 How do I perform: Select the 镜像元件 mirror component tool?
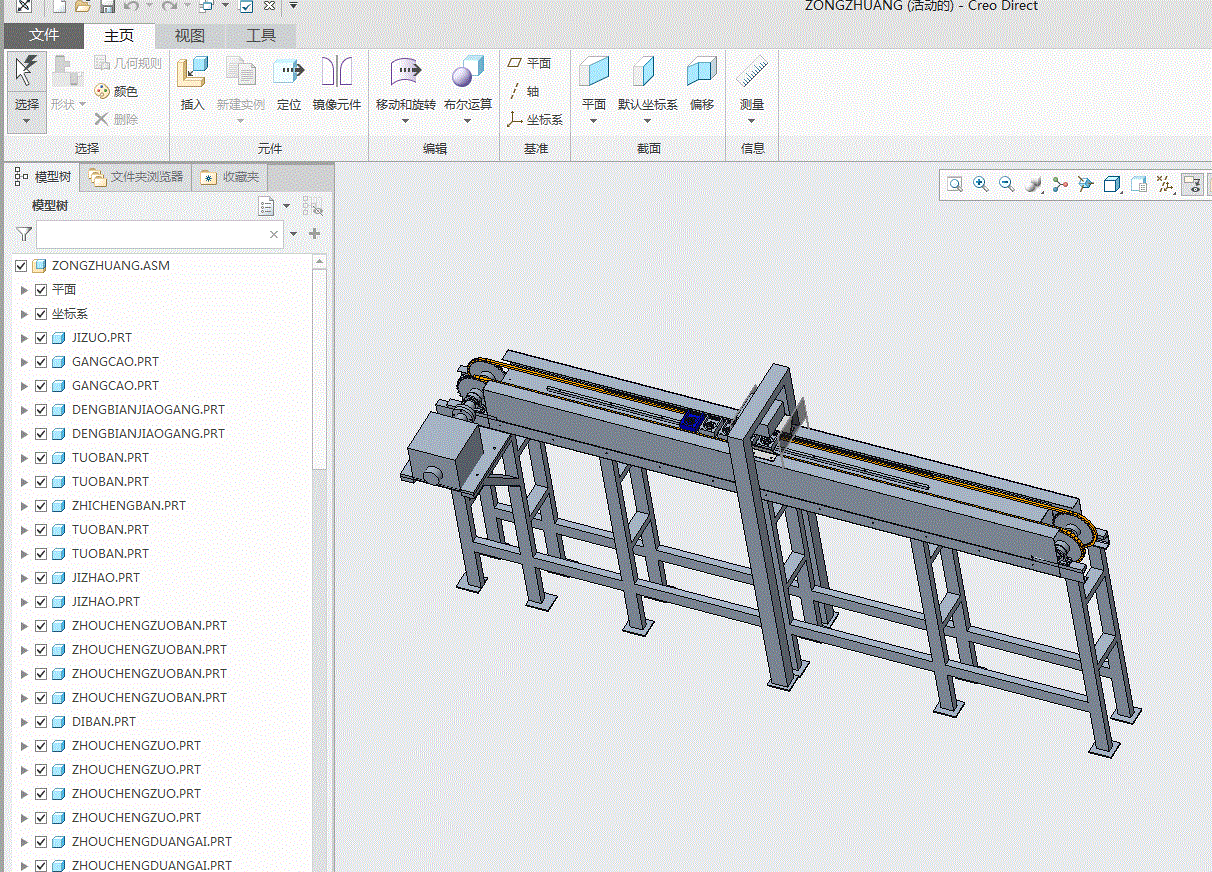point(337,74)
